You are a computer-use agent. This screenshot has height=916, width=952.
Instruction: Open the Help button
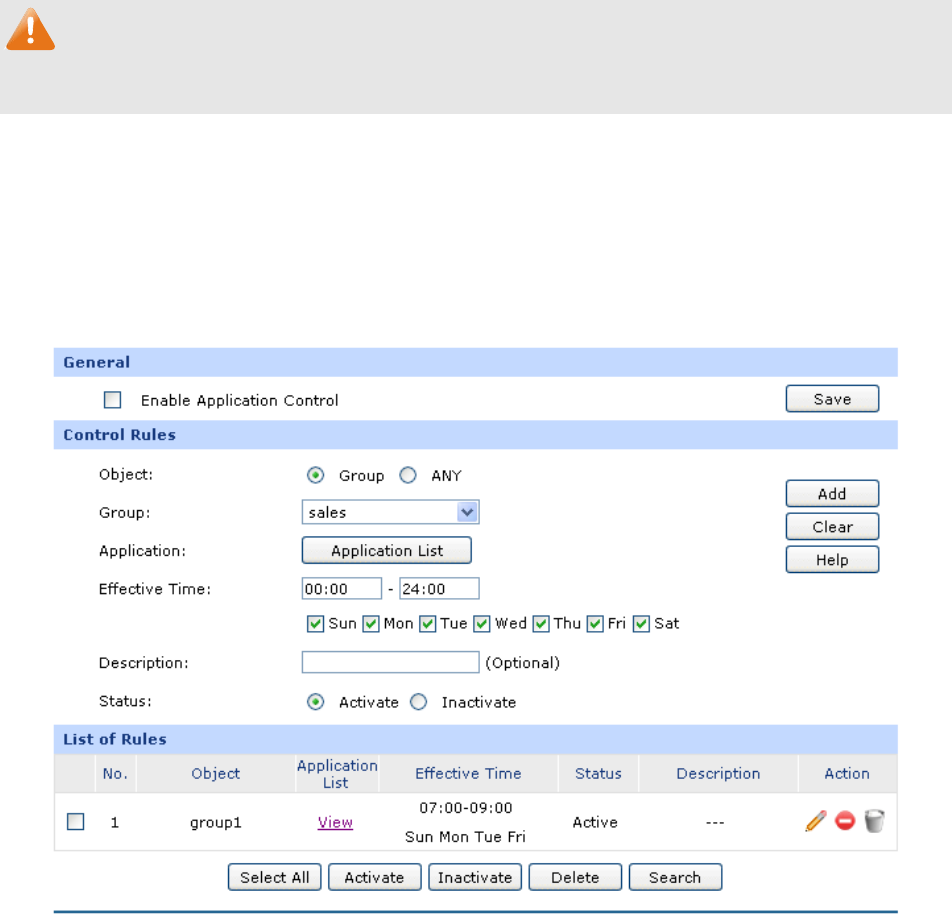(832, 560)
